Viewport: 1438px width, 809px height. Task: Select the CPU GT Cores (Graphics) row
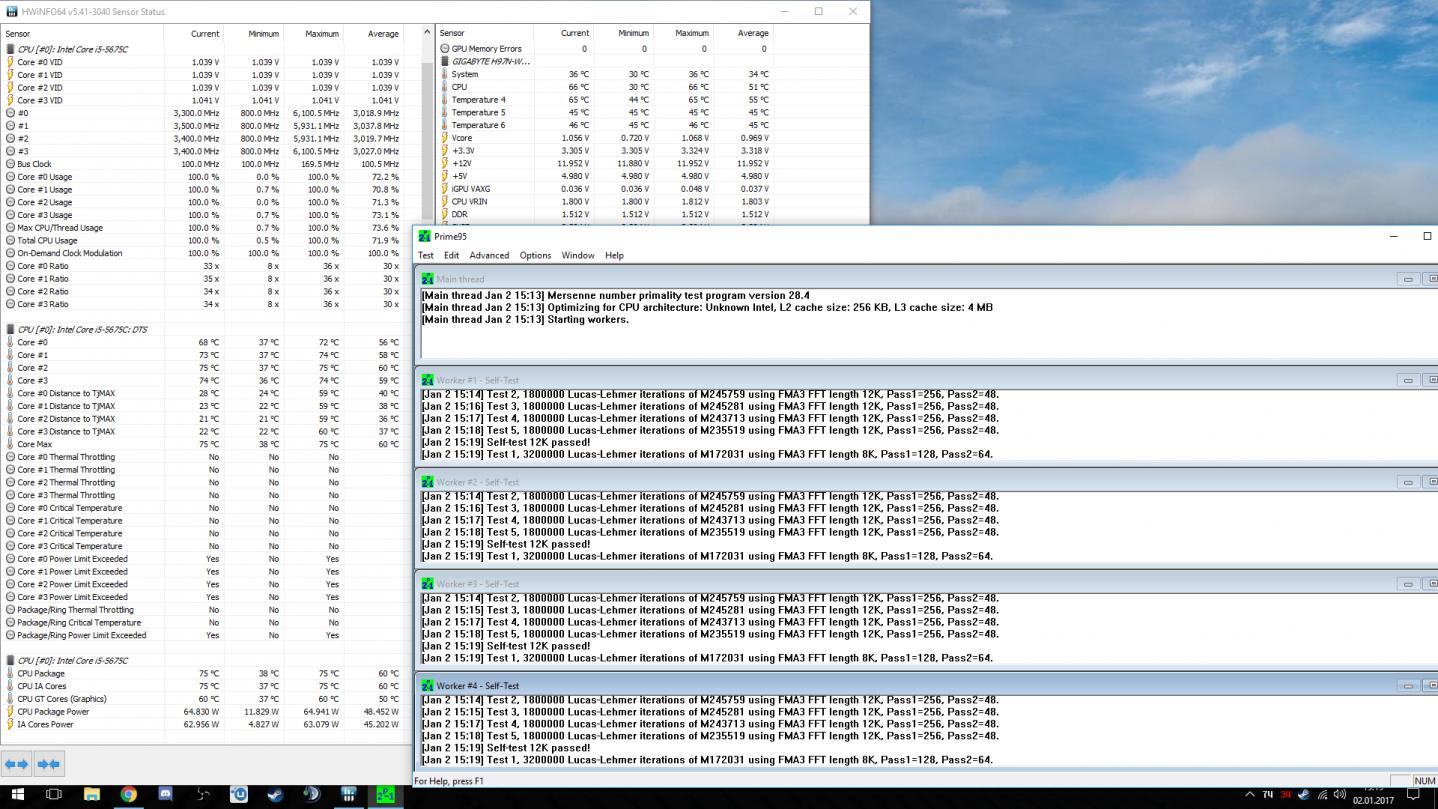tap(203, 699)
